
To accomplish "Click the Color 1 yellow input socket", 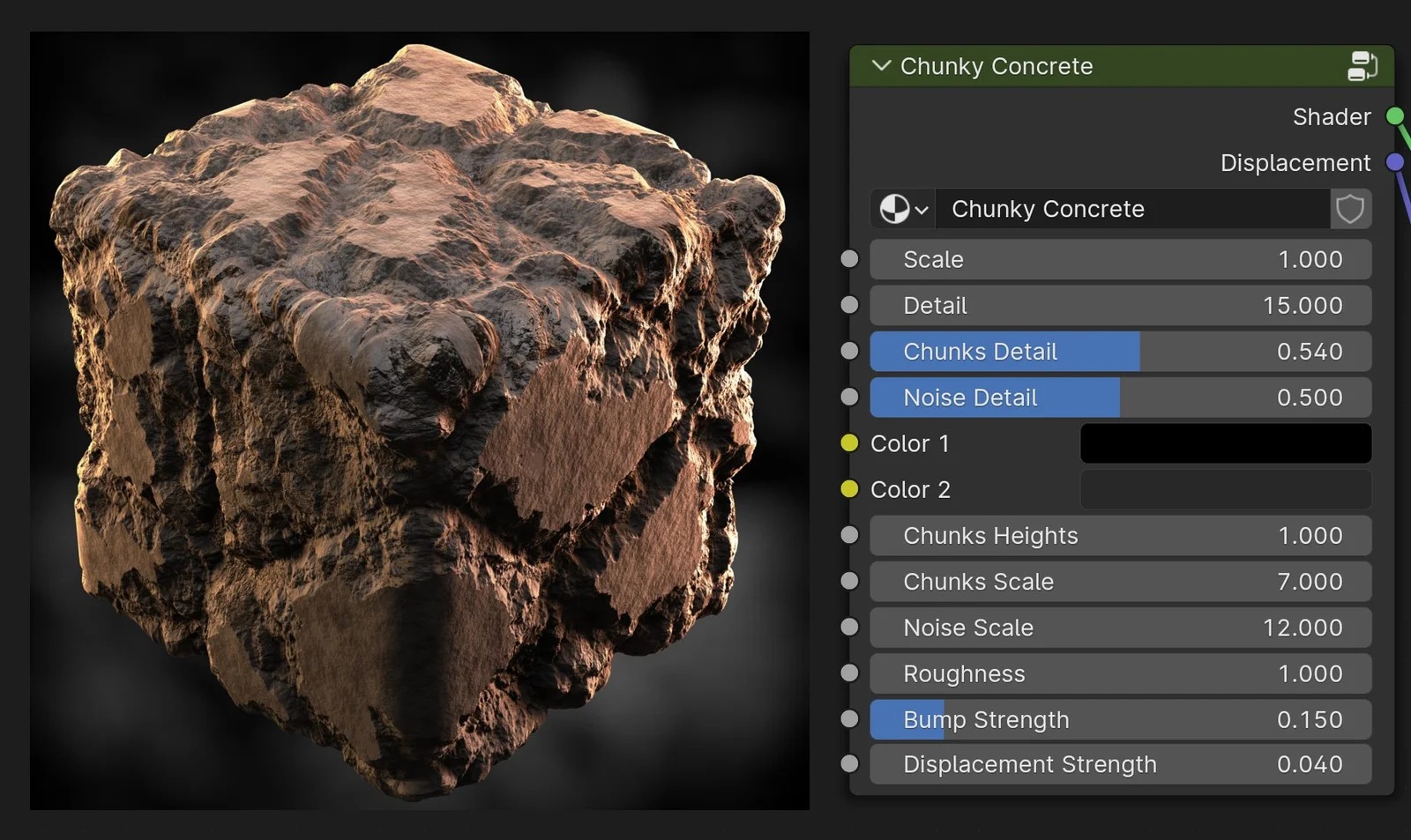I will (x=848, y=443).
